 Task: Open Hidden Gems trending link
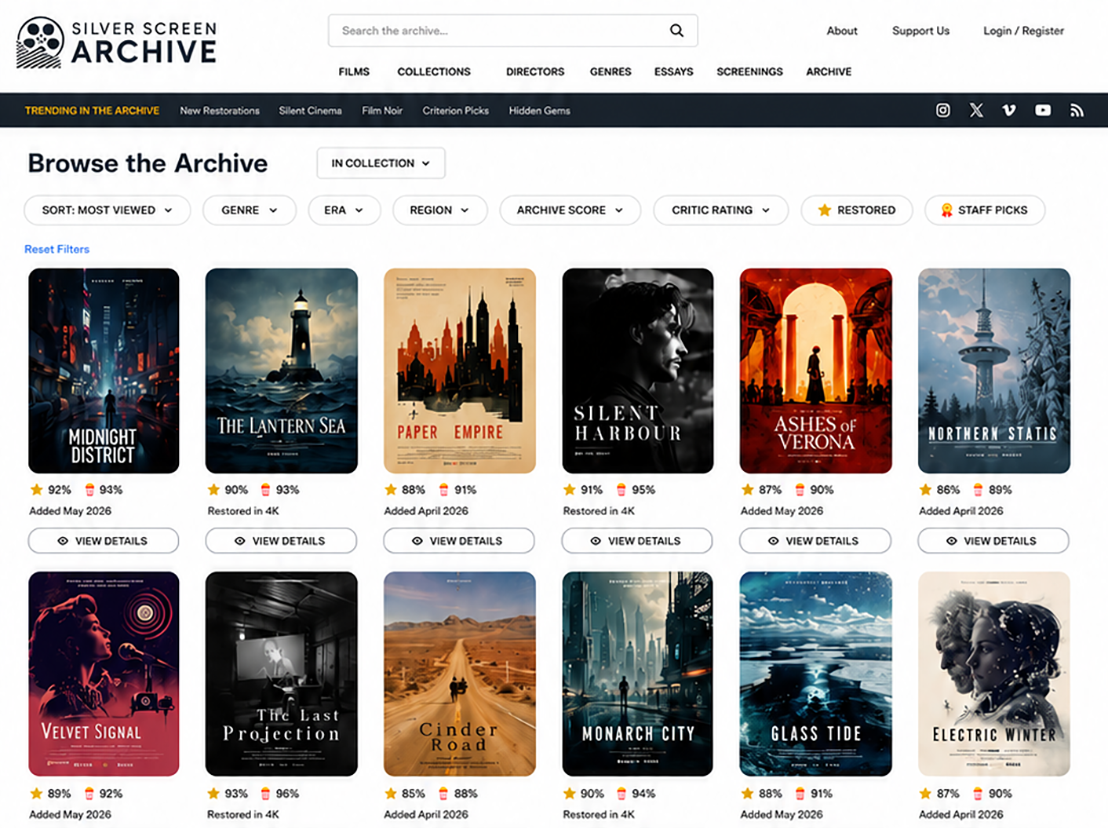(539, 110)
